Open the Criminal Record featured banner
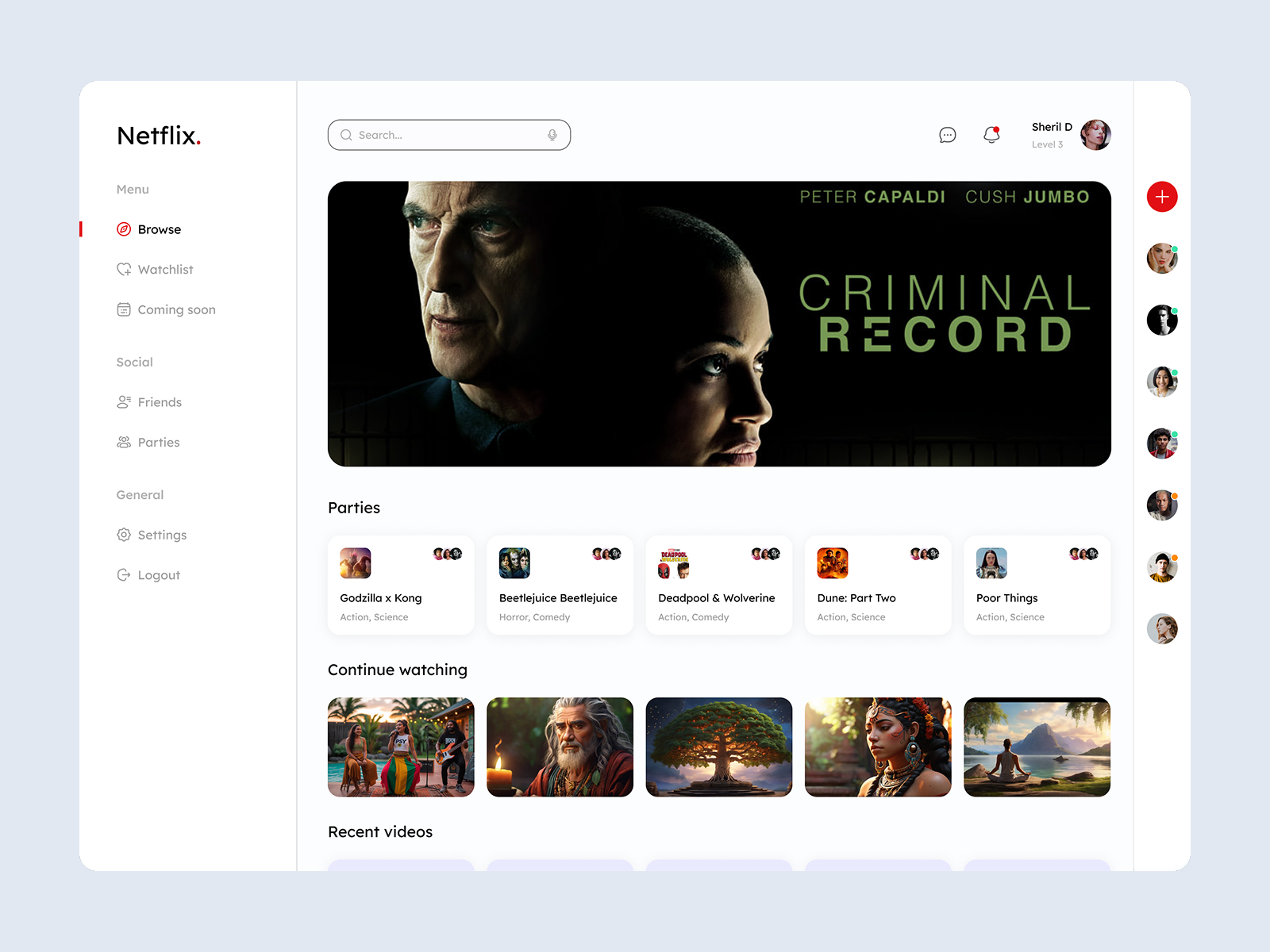Viewport: 1270px width, 952px height. (718, 324)
